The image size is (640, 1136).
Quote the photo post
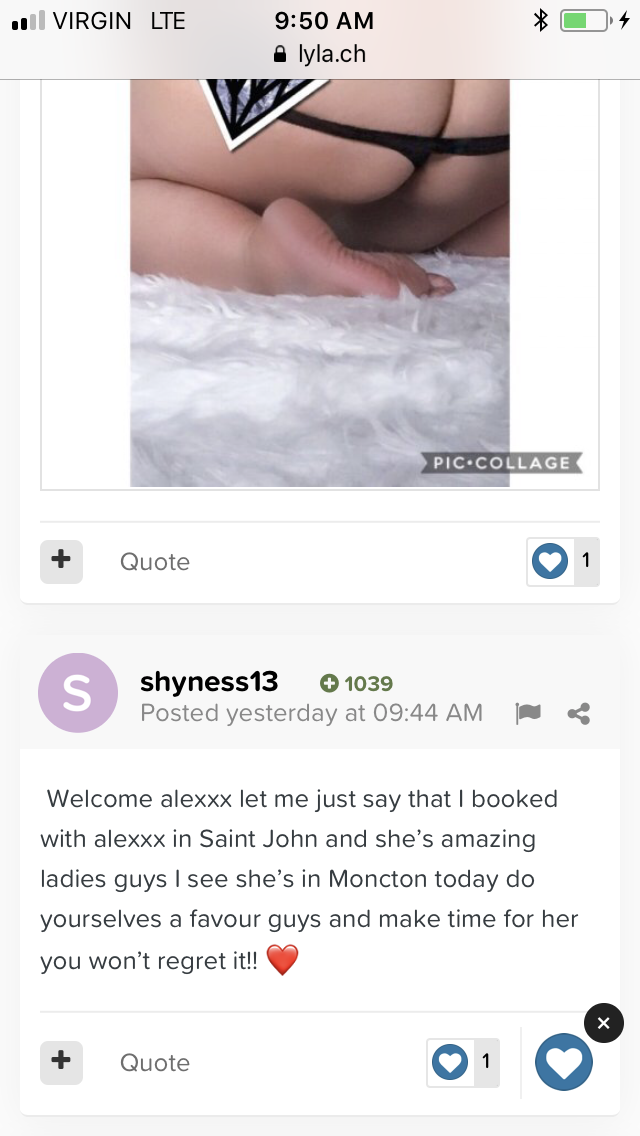(154, 561)
